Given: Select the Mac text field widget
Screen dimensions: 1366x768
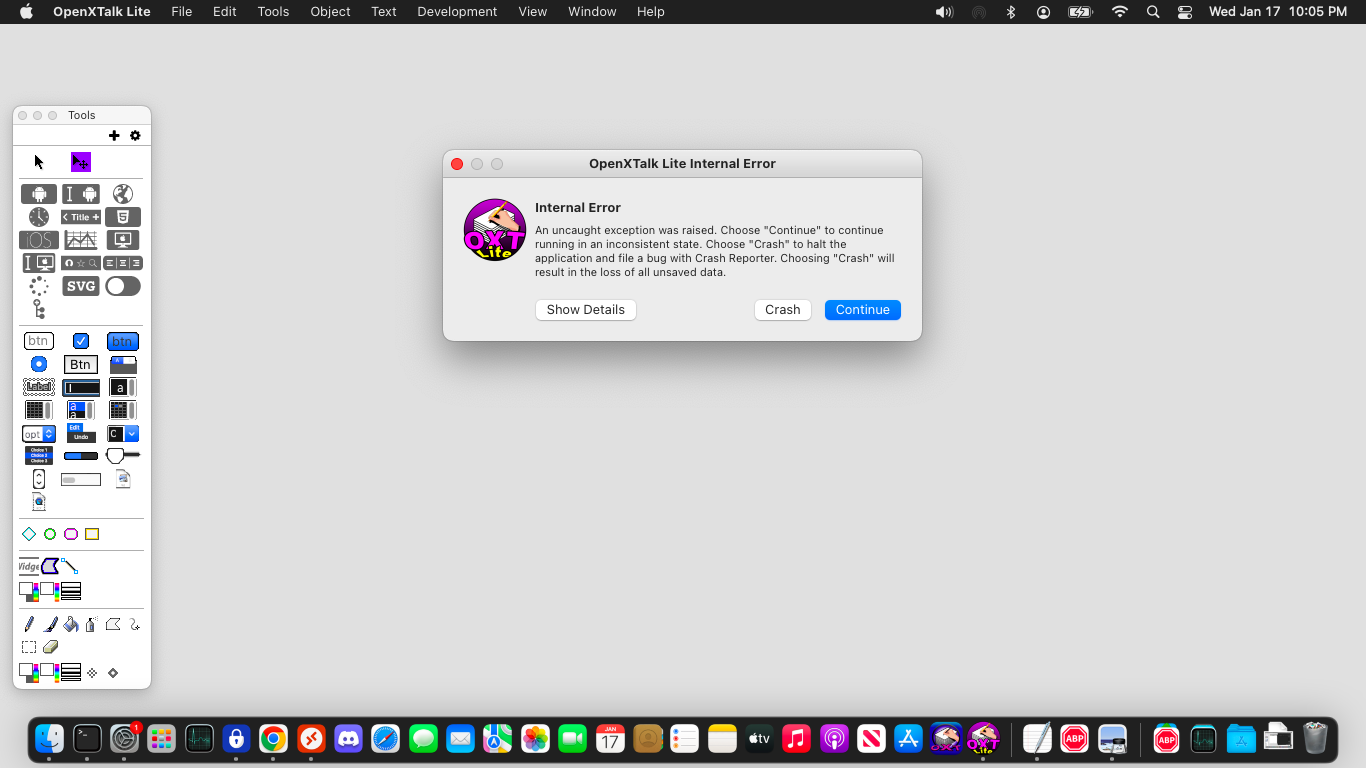Looking at the screenshot, I should click(39, 263).
